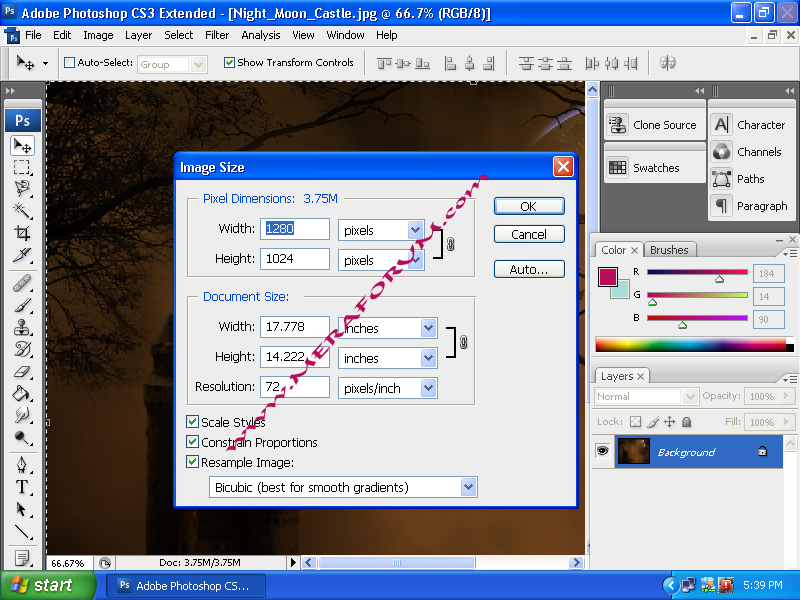Open the Paragraph panel
The height and width of the screenshot is (600, 800).
750,206
